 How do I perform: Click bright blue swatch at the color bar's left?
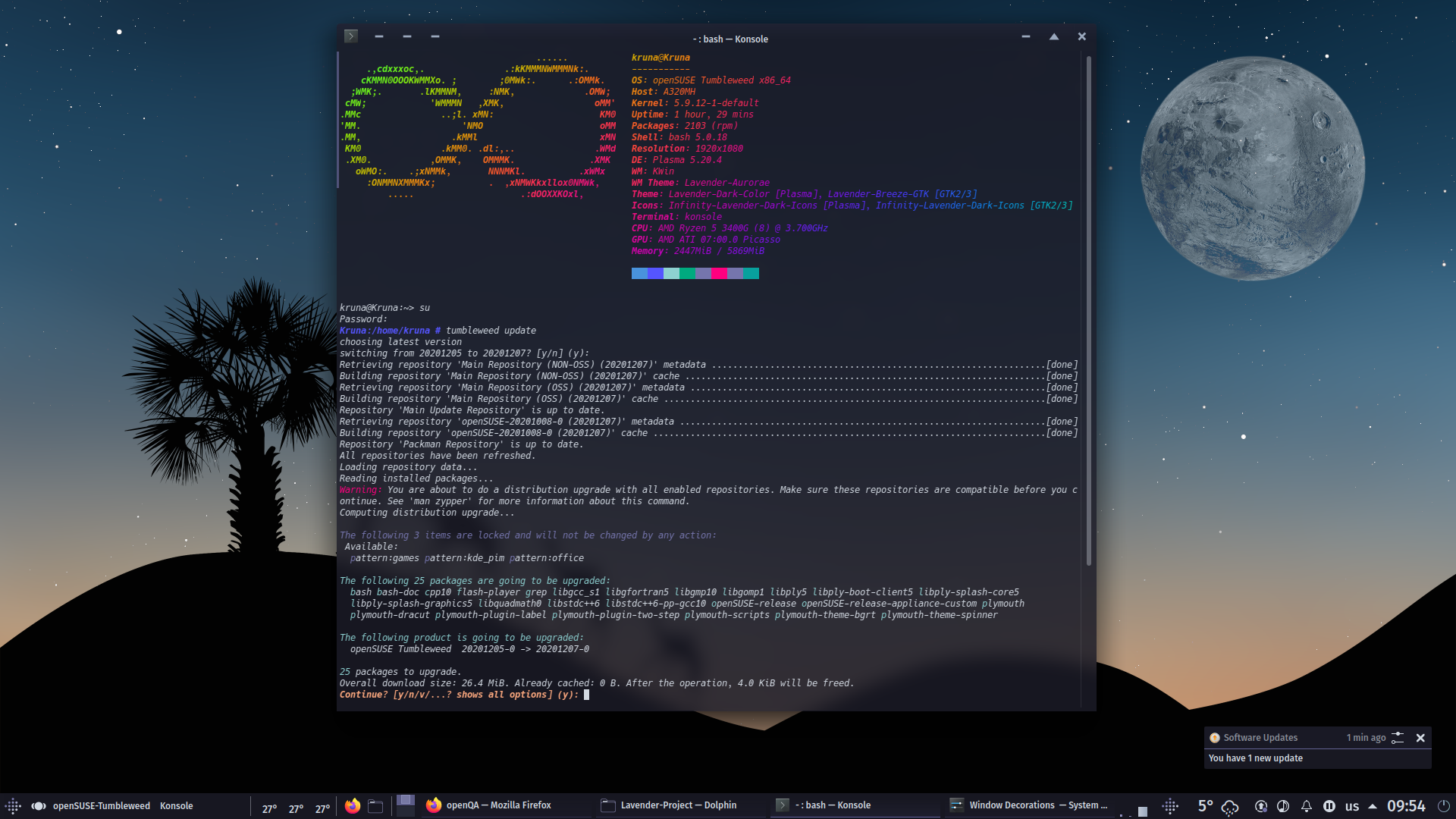pyautogui.click(x=639, y=274)
